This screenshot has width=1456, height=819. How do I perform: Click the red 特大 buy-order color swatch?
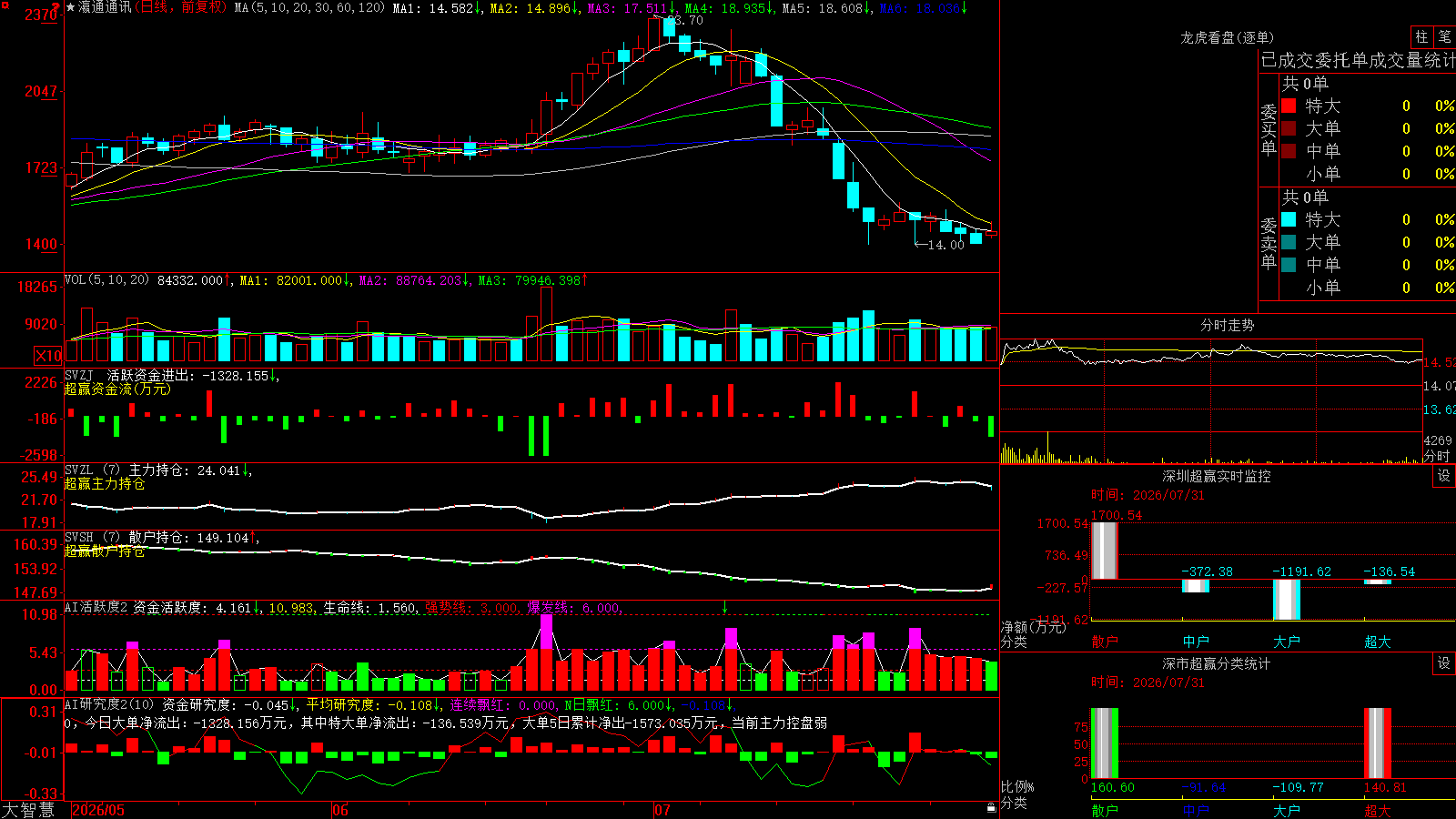1289,106
